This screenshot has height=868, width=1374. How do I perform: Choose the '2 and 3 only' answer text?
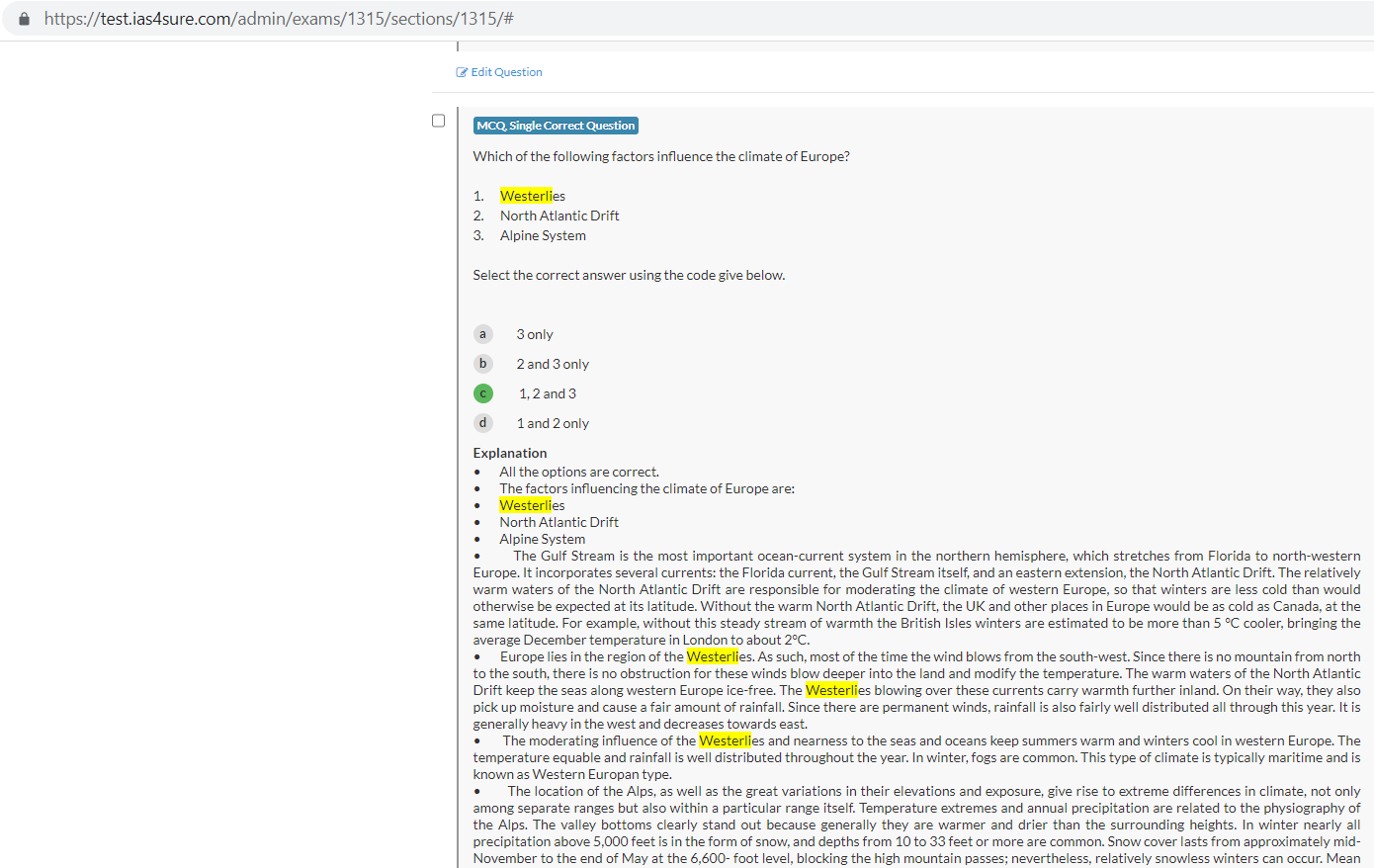click(553, 365)
